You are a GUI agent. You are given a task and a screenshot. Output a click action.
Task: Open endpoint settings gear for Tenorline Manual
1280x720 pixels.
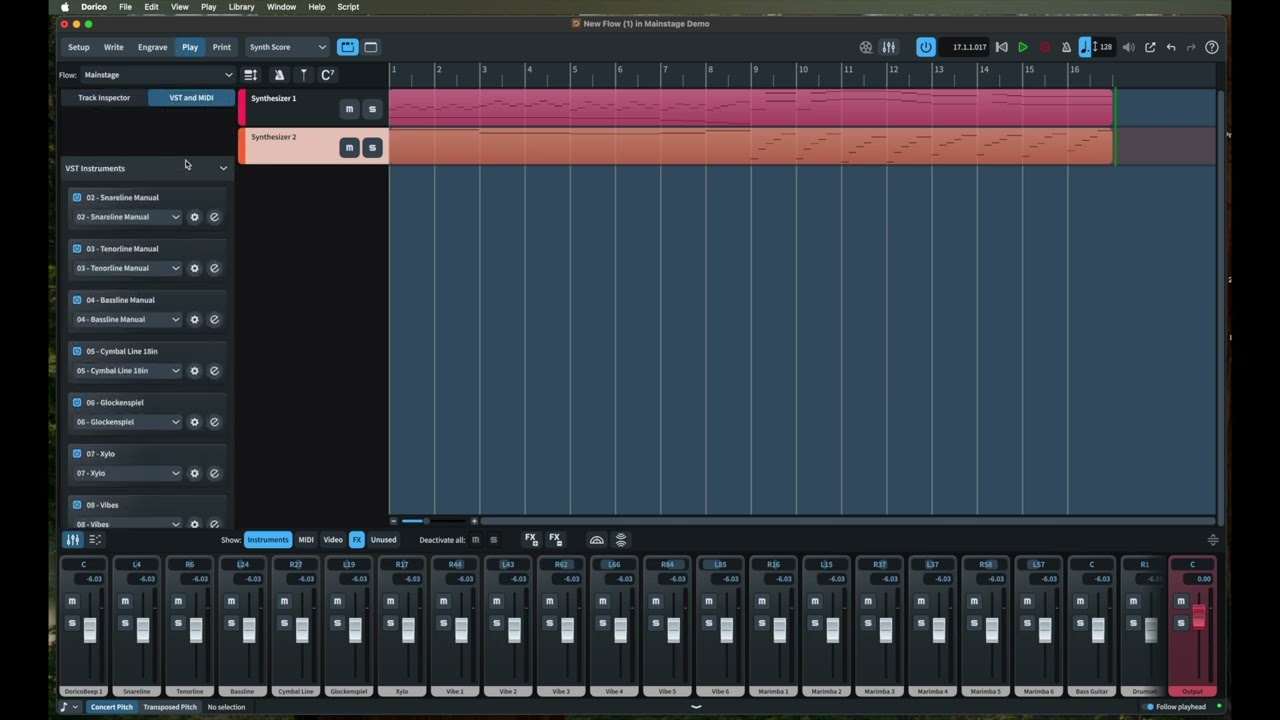click(195, 268)
